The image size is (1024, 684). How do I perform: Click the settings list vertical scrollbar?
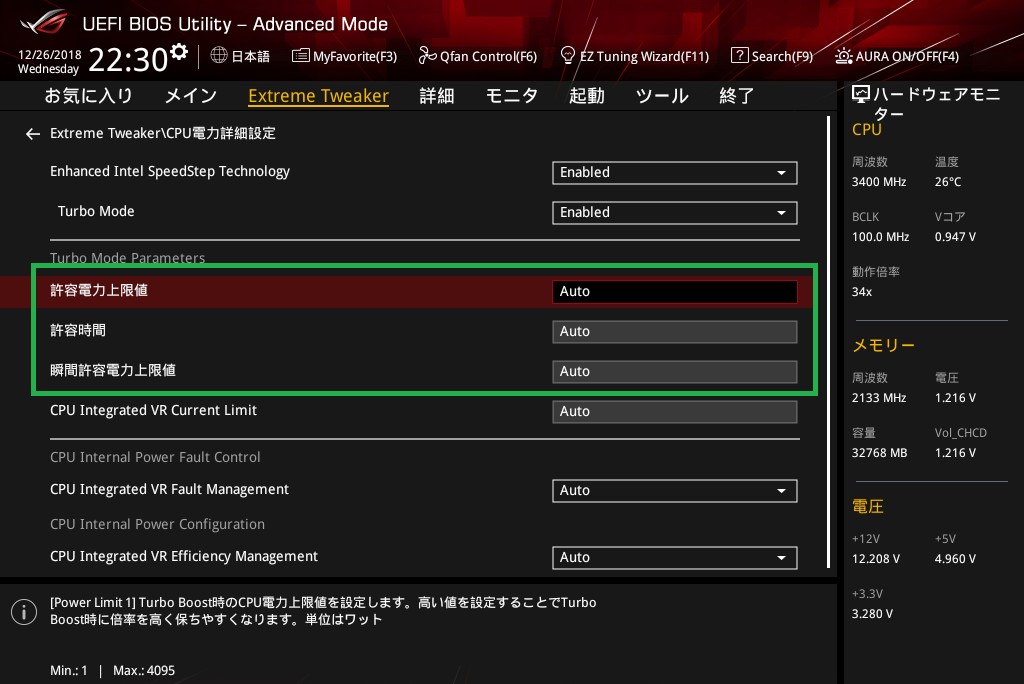click(828, 342)
